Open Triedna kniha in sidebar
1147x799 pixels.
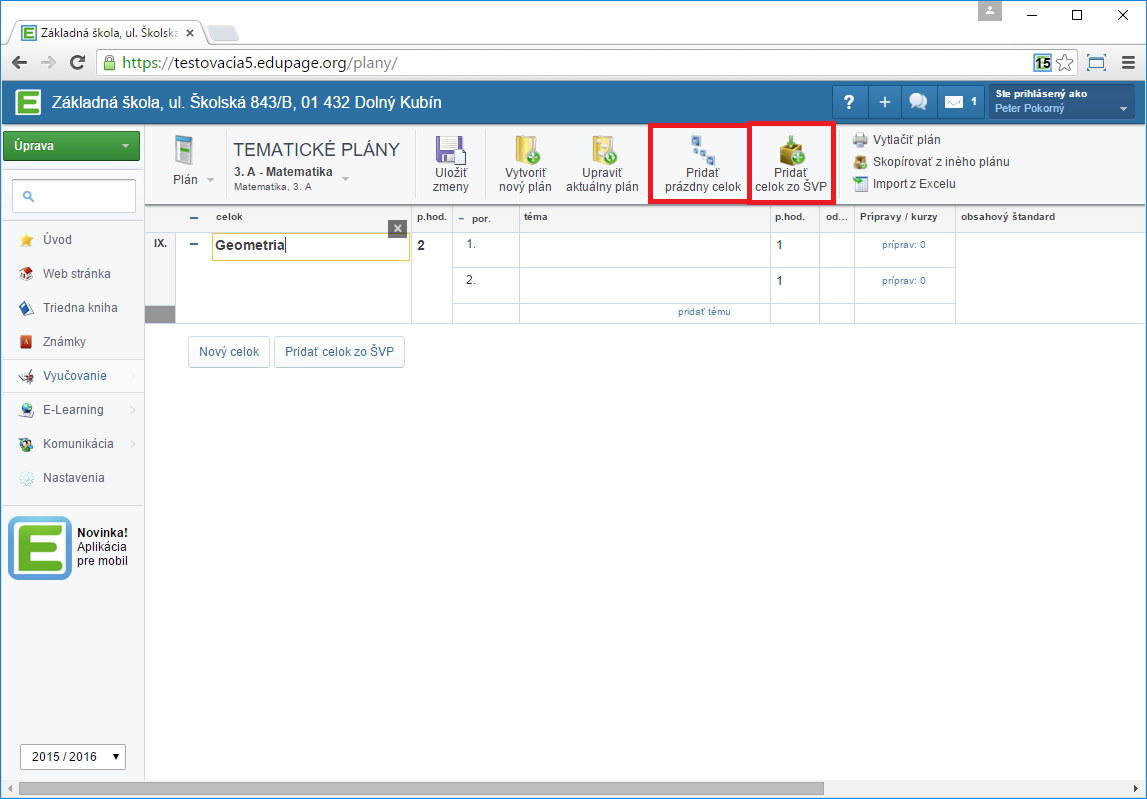tap(79, 308)
